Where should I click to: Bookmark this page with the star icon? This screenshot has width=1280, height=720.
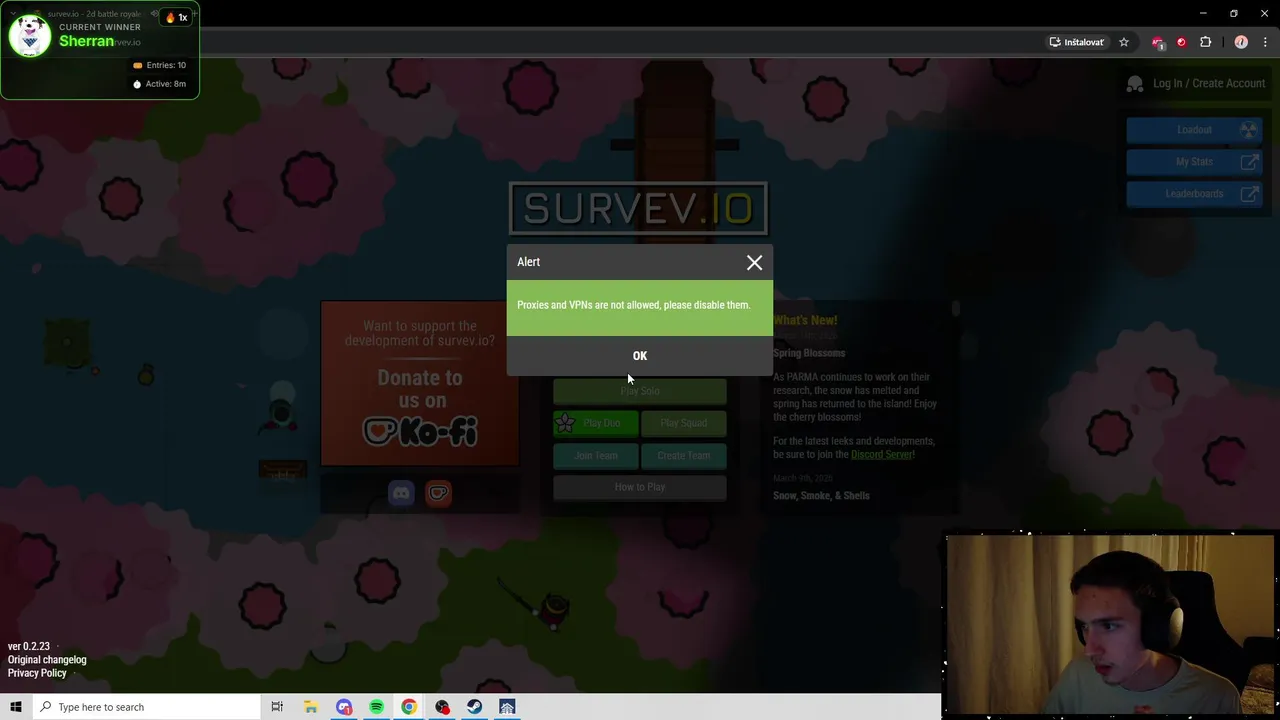click(x=1124, y=42)
